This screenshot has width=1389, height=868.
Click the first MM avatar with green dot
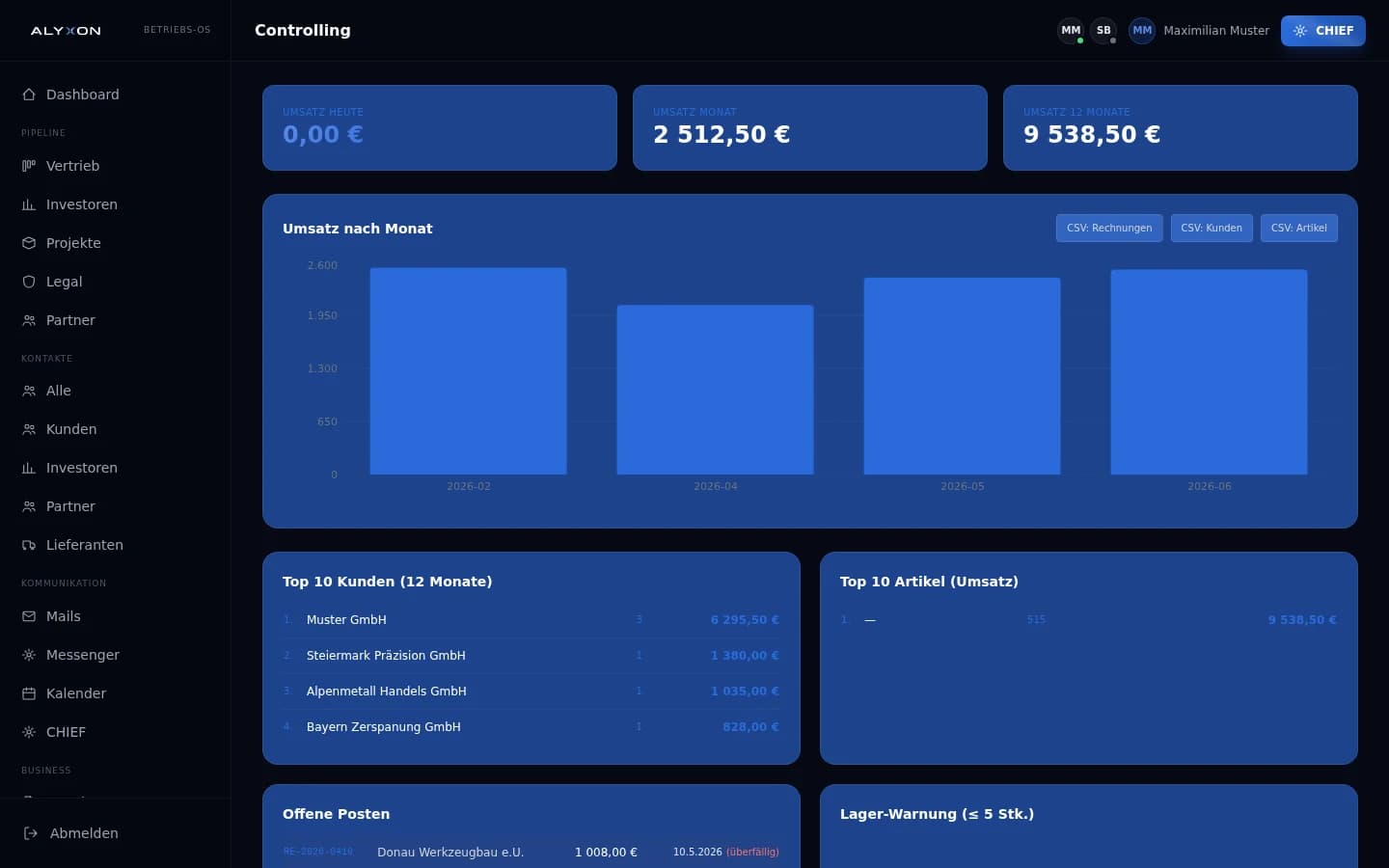(1071, 31)
